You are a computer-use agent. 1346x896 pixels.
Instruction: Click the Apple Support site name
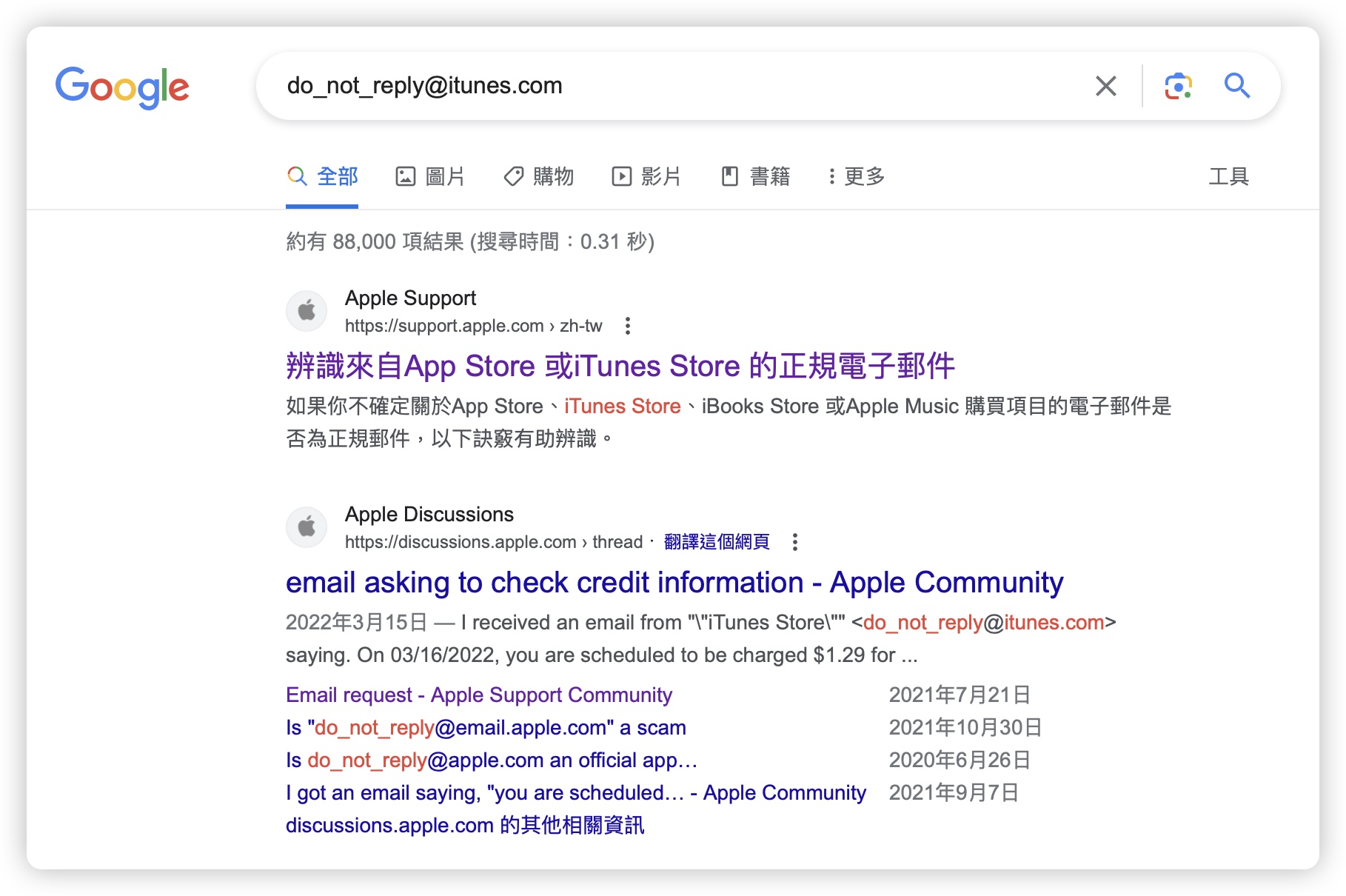(411, 298)
